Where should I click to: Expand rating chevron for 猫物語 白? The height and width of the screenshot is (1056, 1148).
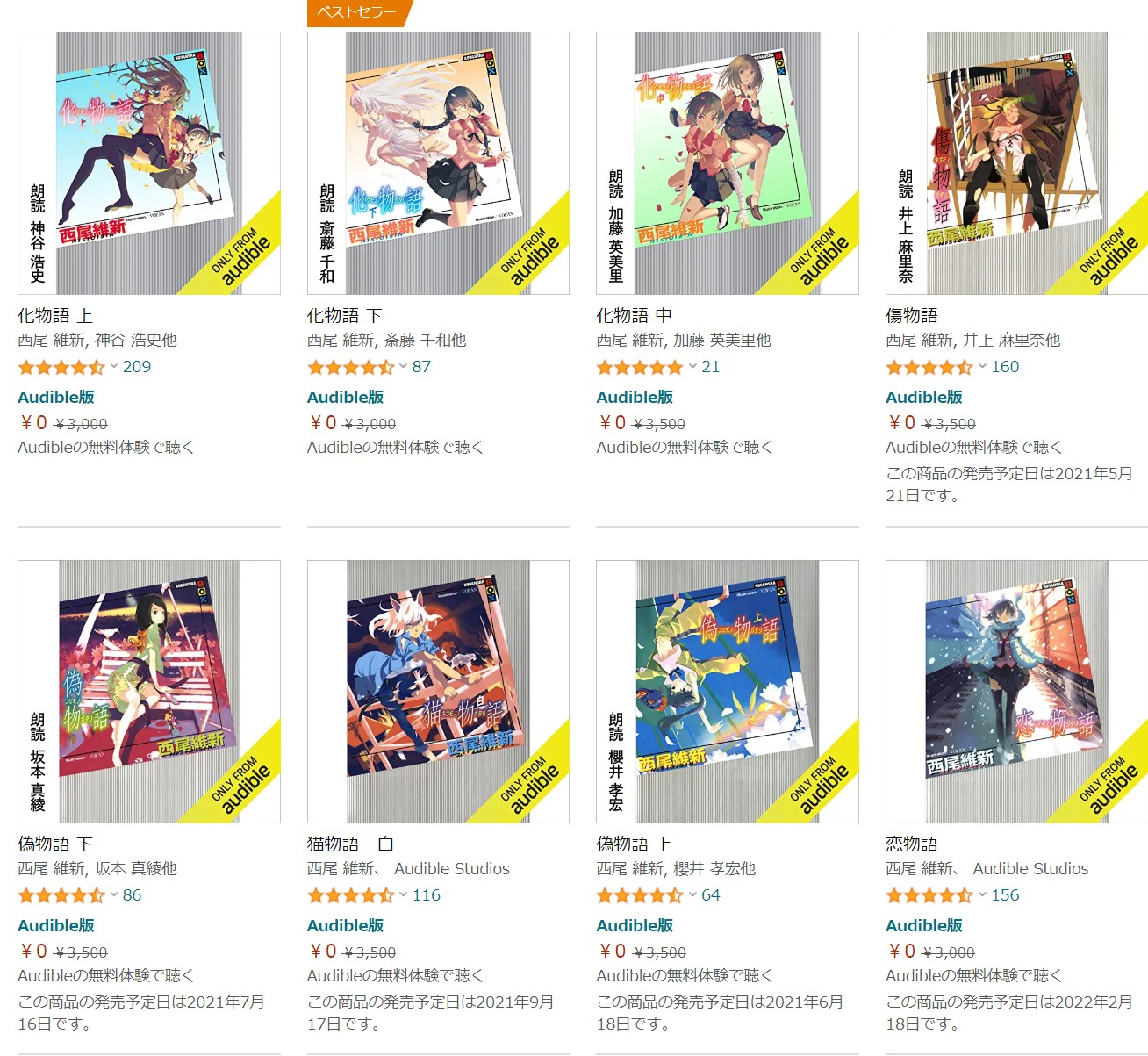coord(403,894)
